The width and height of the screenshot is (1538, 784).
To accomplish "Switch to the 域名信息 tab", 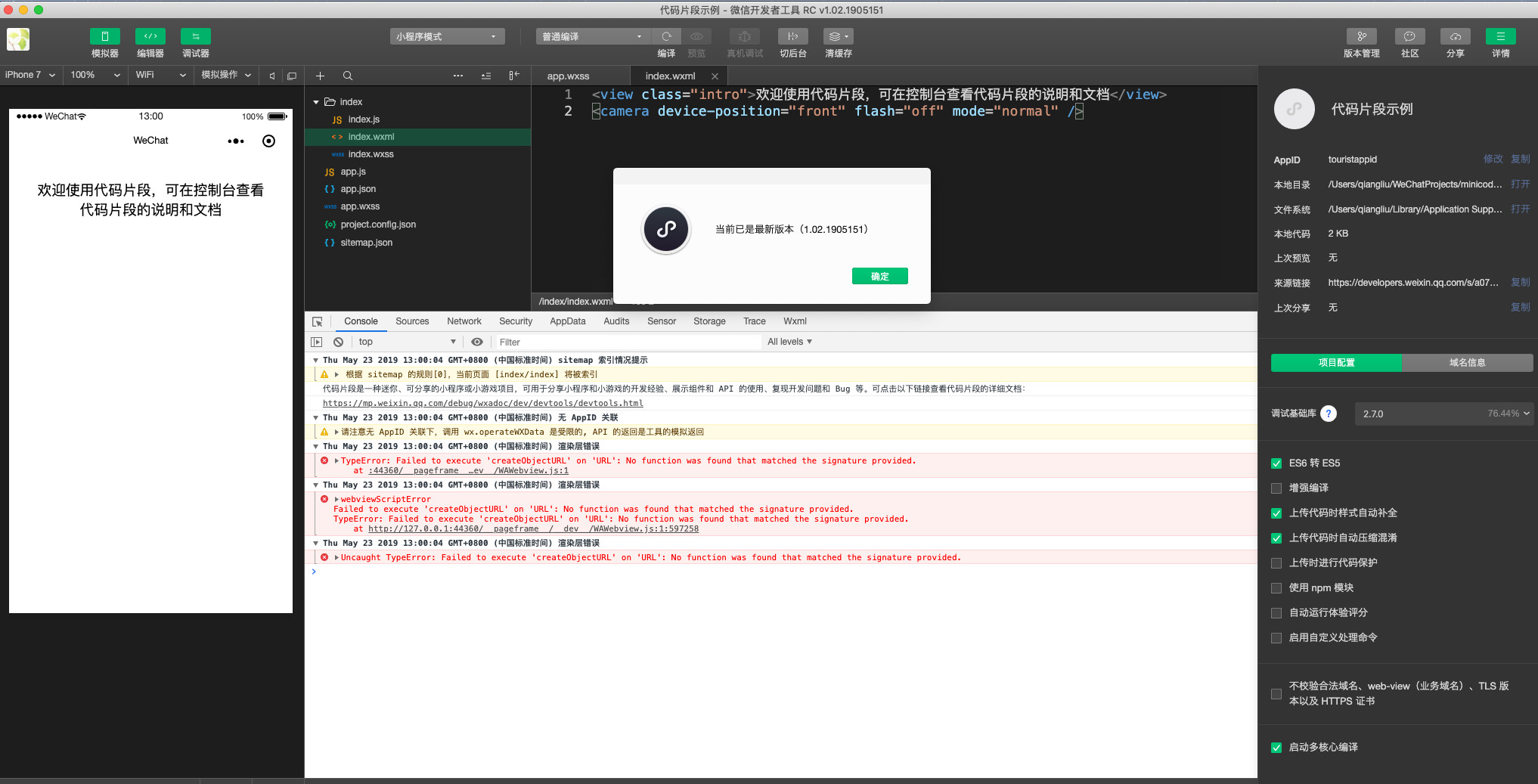I will click(1467, 363).
